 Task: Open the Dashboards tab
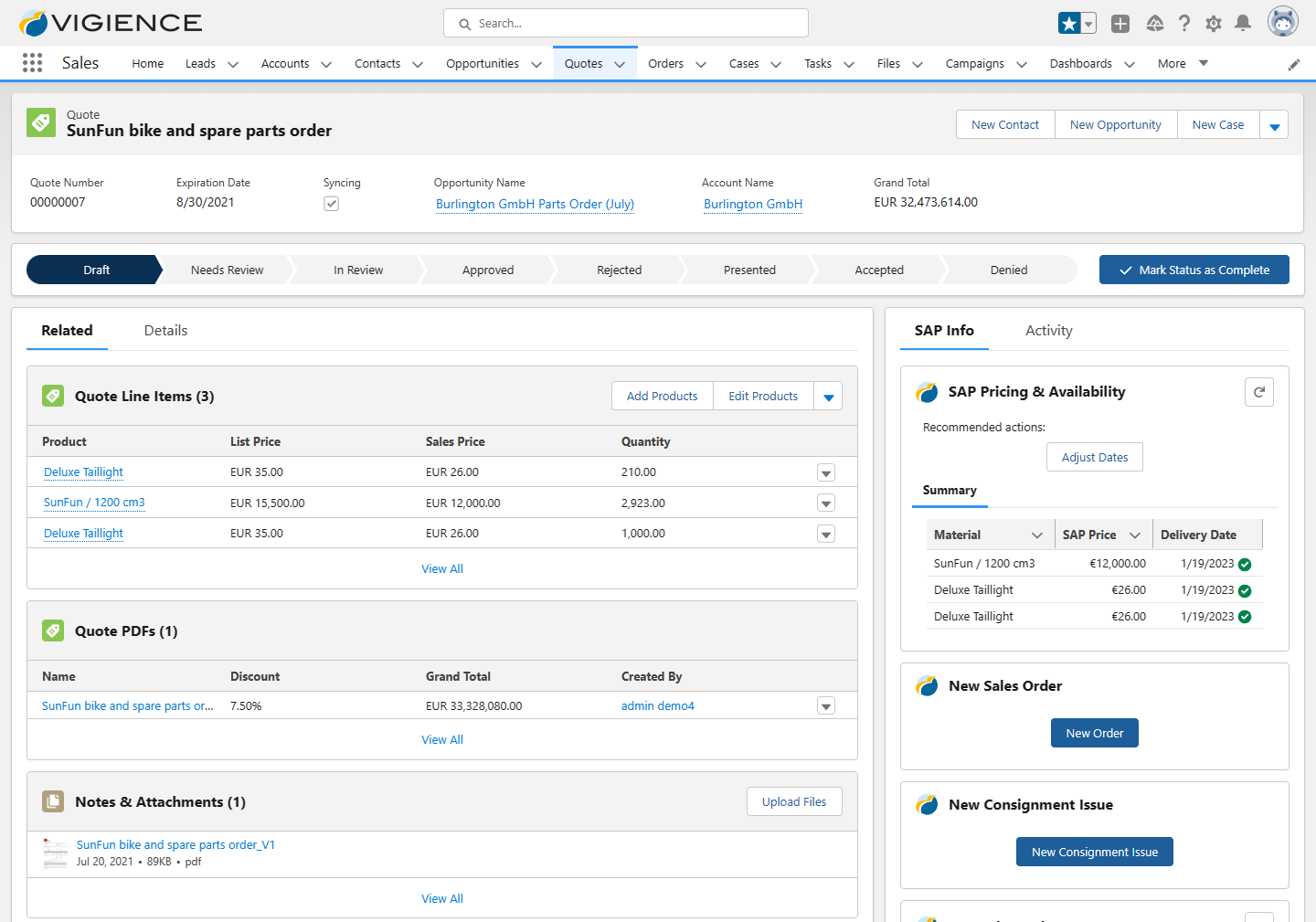1080,64
